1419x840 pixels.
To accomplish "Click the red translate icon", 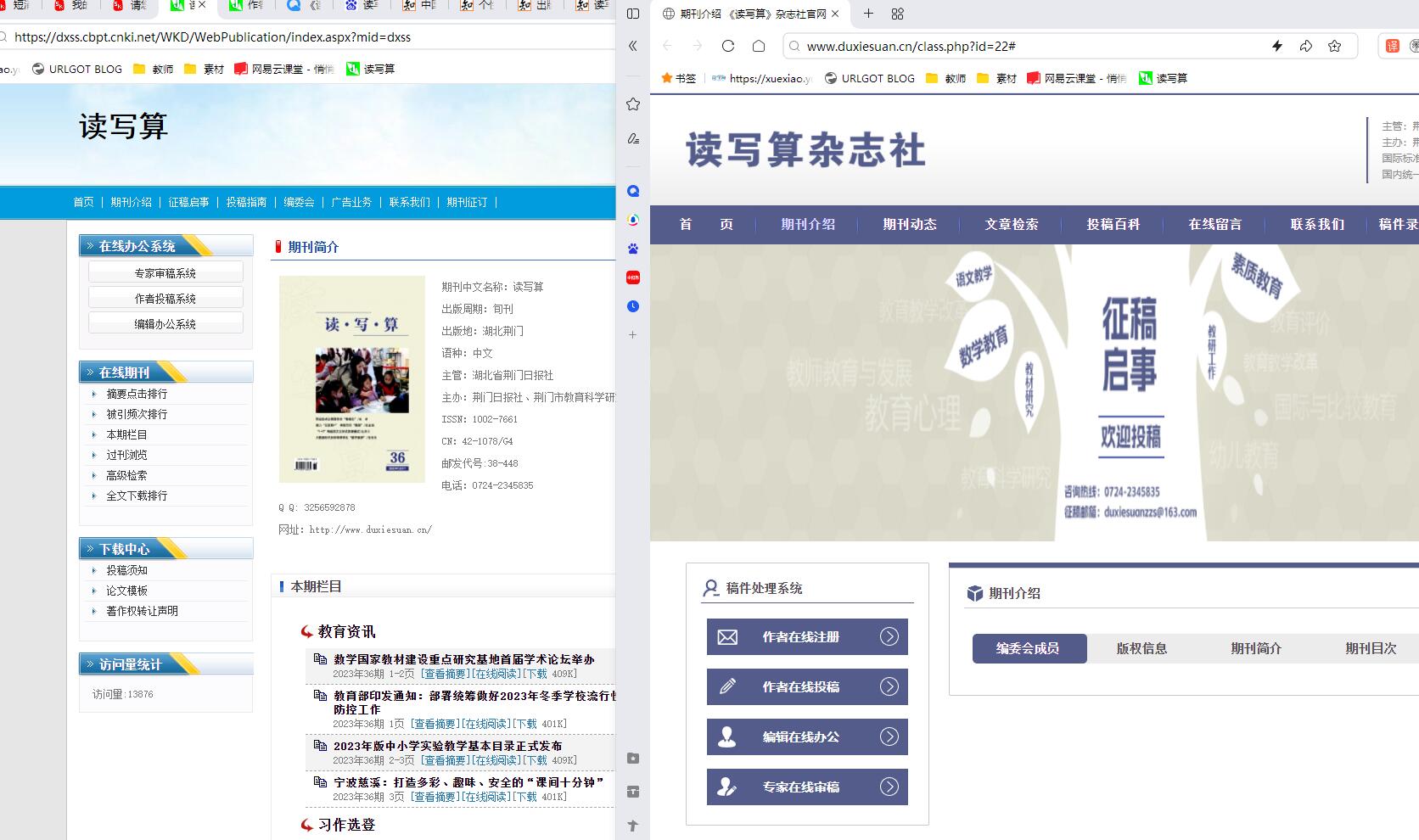I will click(x=1392, y=46).
